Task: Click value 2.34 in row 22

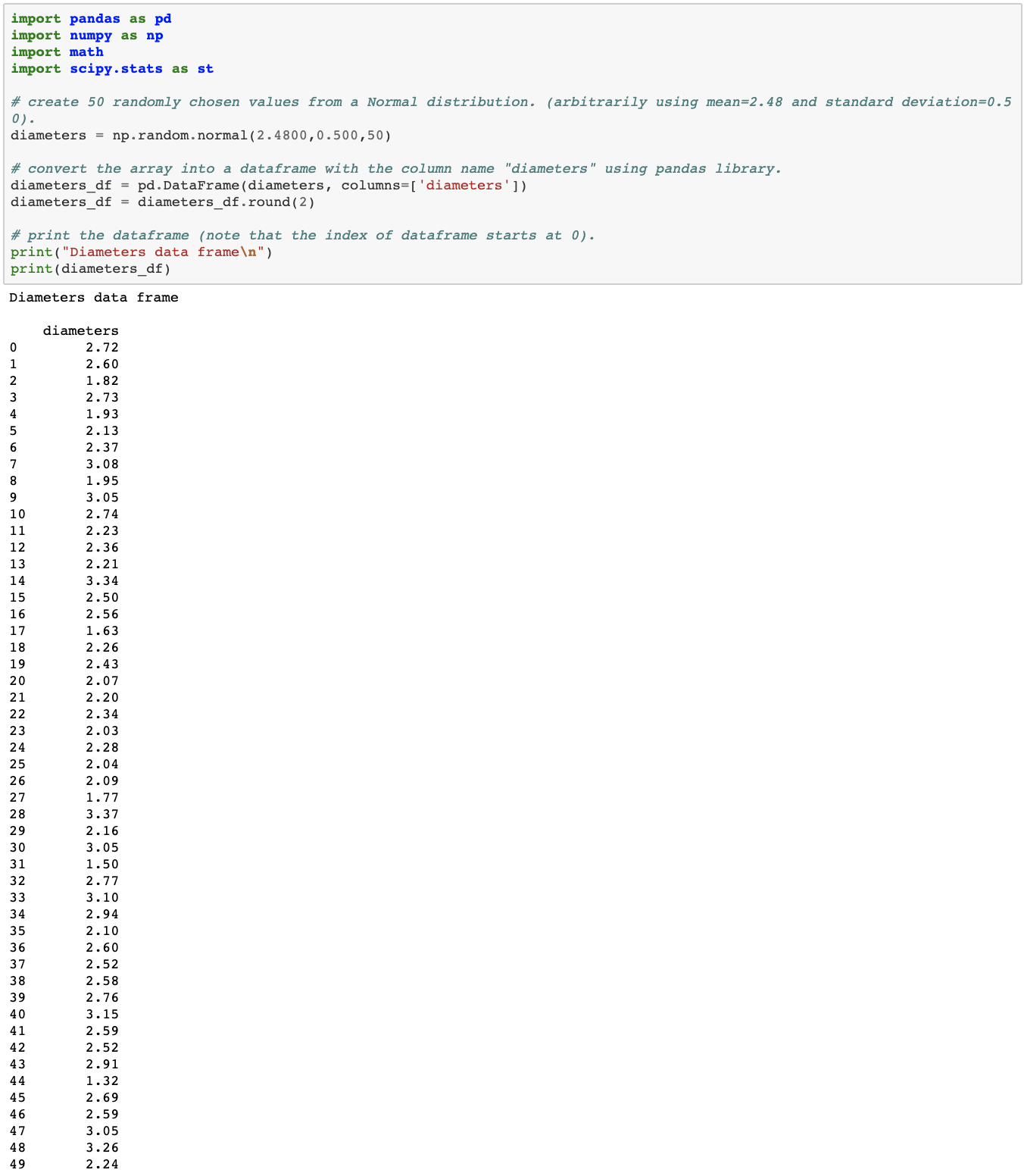Action: [x=102, y=715]
